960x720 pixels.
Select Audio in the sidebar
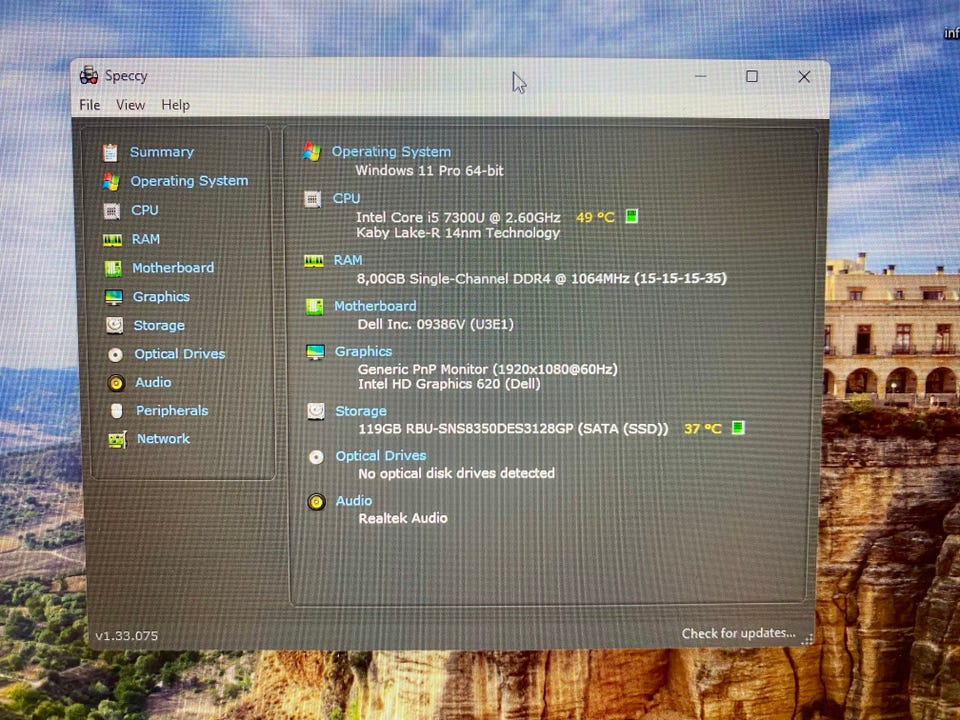point(153,383)
